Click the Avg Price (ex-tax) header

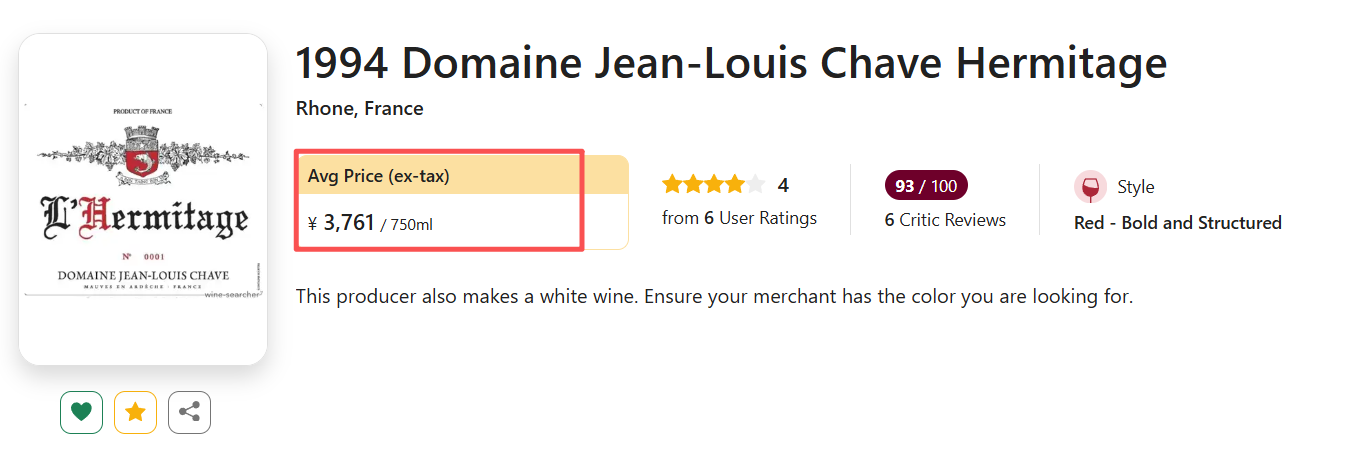click(x=379, y=176)
